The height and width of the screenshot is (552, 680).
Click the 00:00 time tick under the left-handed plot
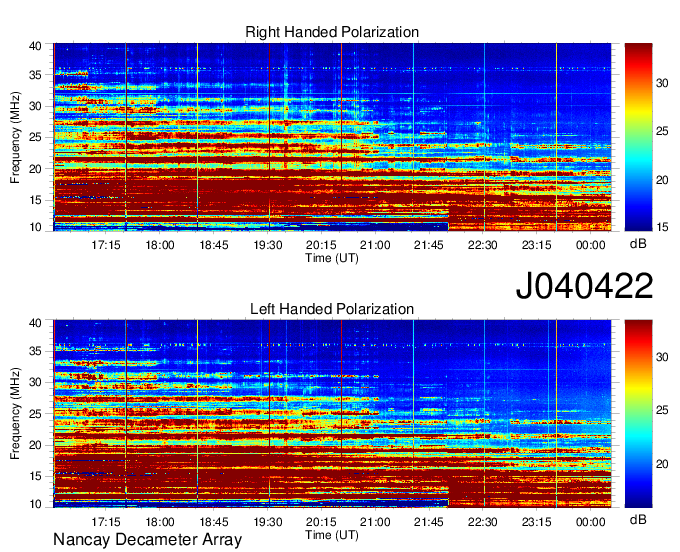coord(590,522)
